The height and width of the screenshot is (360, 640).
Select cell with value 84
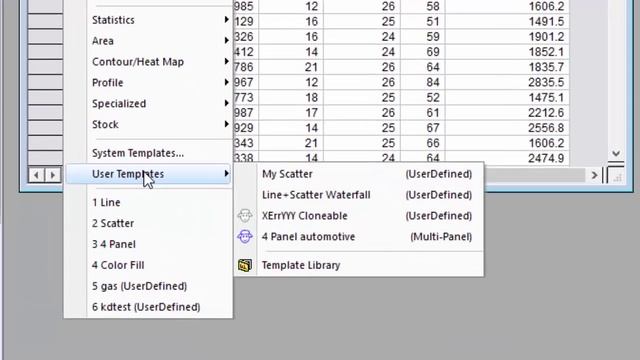(423, 82)
